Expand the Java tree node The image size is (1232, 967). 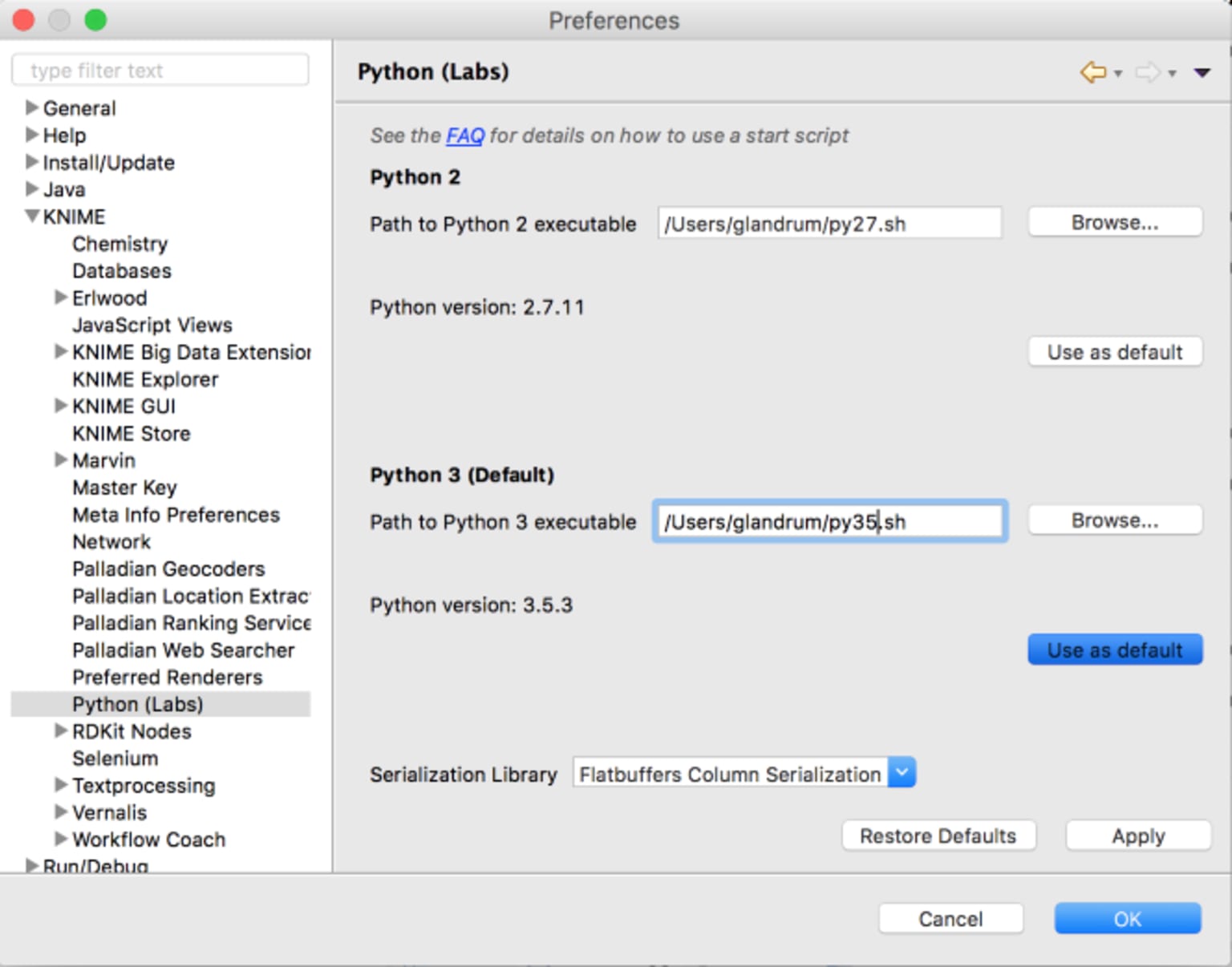tap(32, 188)
